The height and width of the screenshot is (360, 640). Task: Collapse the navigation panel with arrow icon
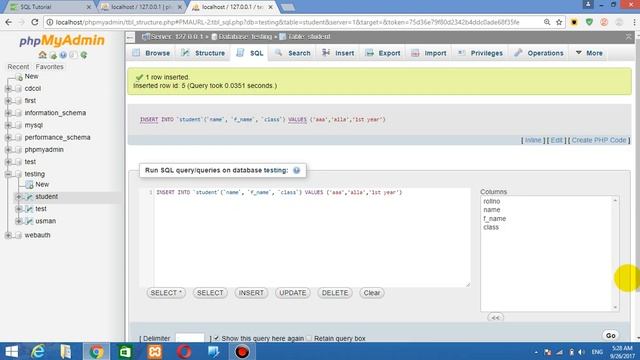[130, 37]
